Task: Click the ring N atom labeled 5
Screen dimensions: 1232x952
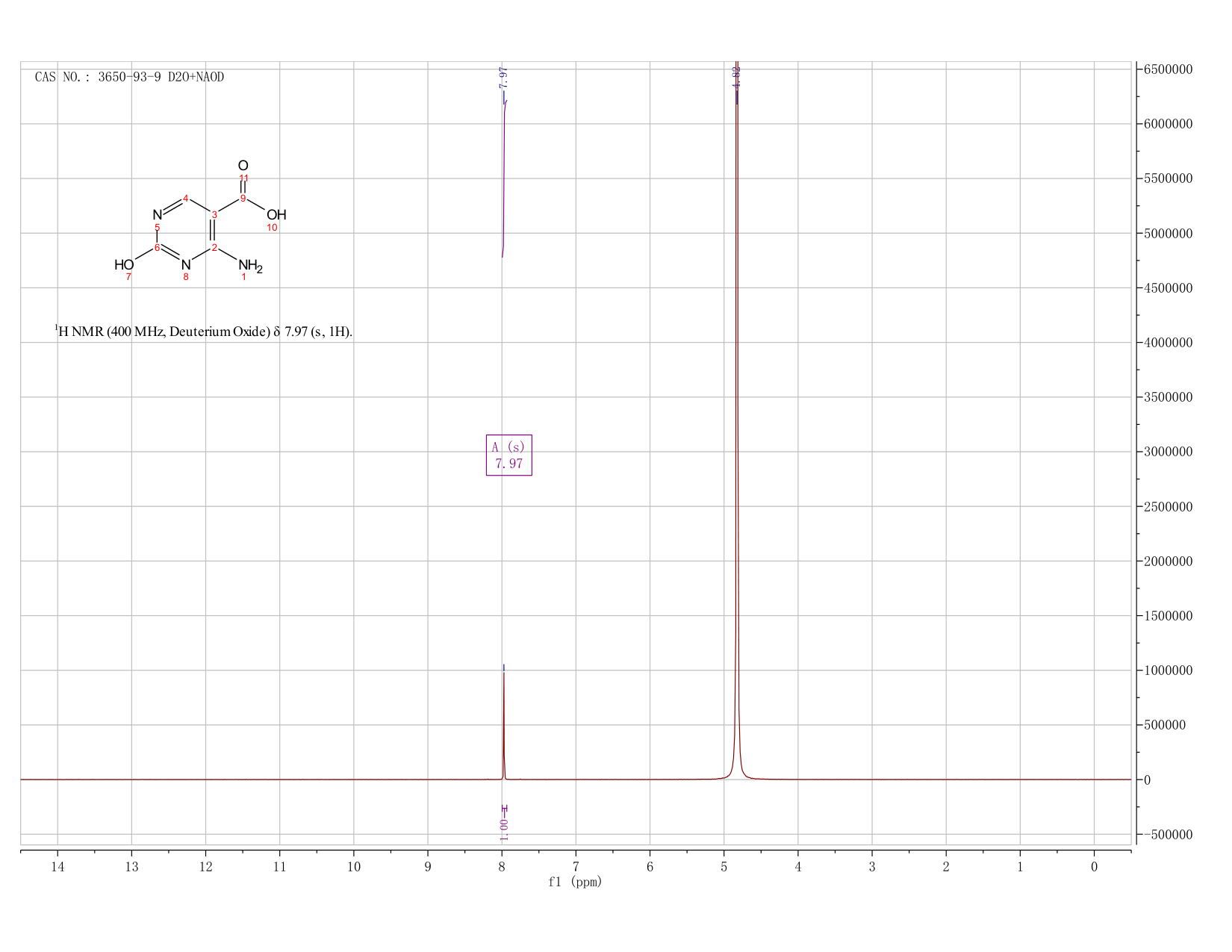Action: [x=157, y=215]
